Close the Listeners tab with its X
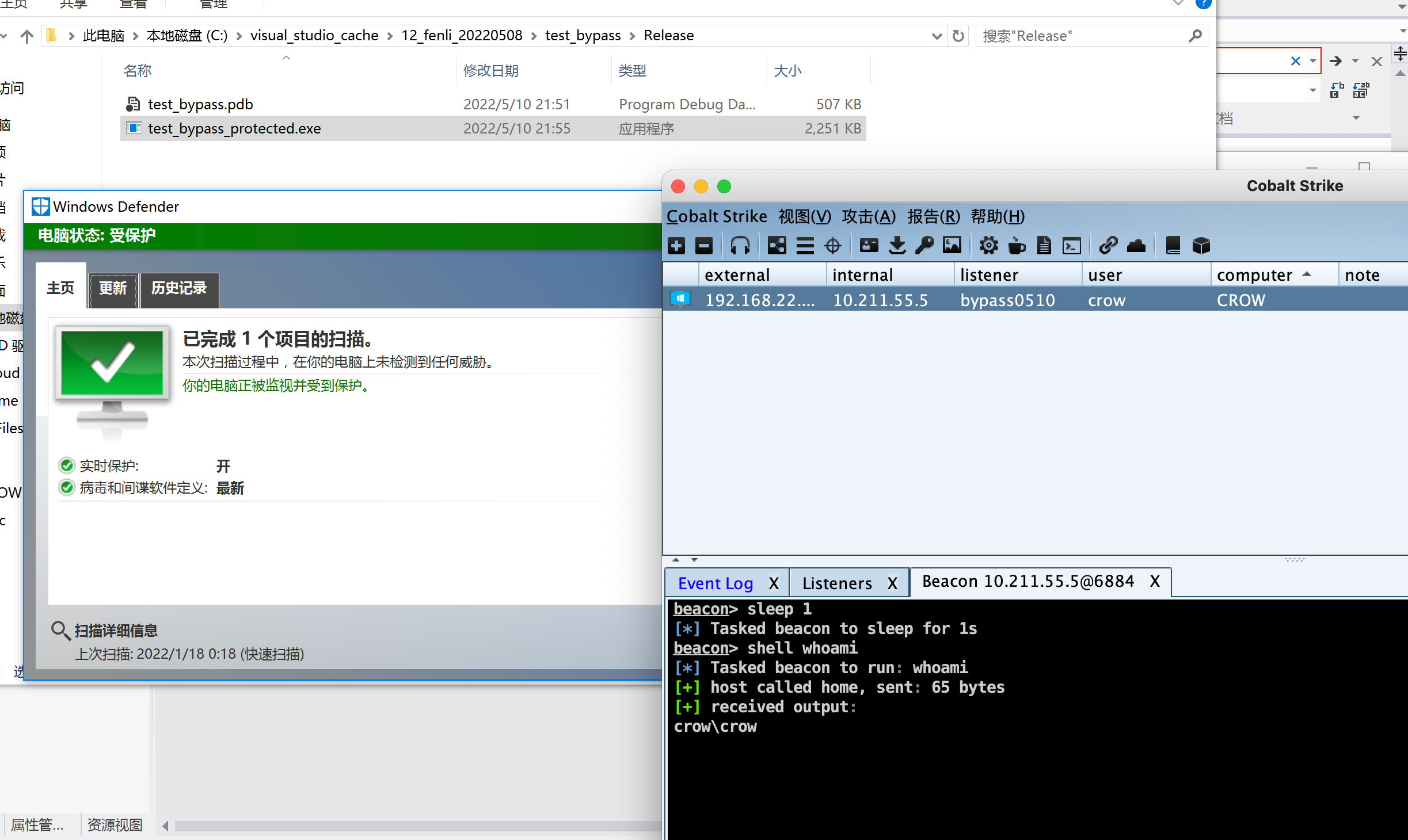Viewport: 1408px width, 840px height. tap(892, 583)
